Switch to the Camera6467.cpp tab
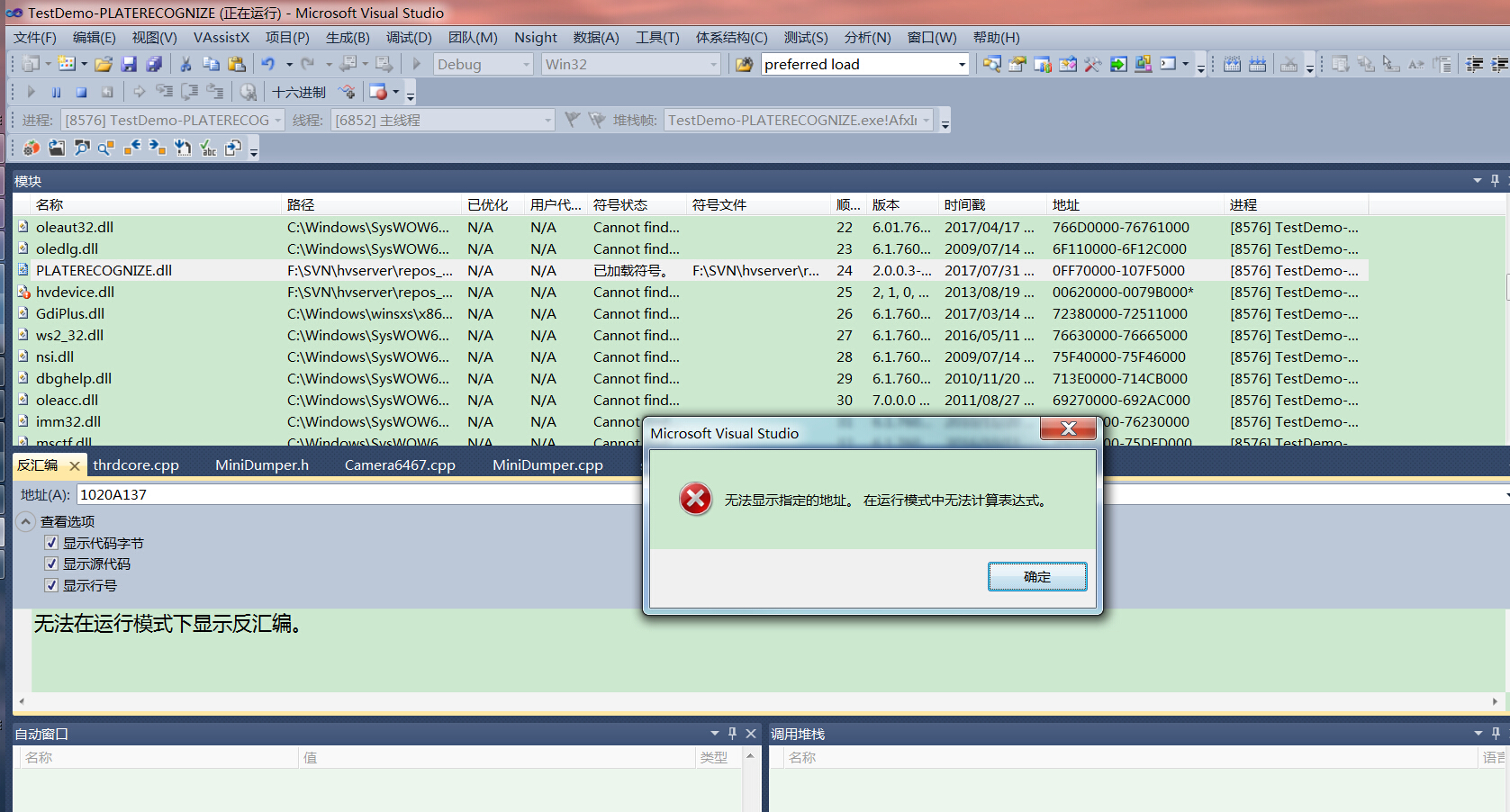This screenshot has width=1510, height=812. [x=400, y=465]
